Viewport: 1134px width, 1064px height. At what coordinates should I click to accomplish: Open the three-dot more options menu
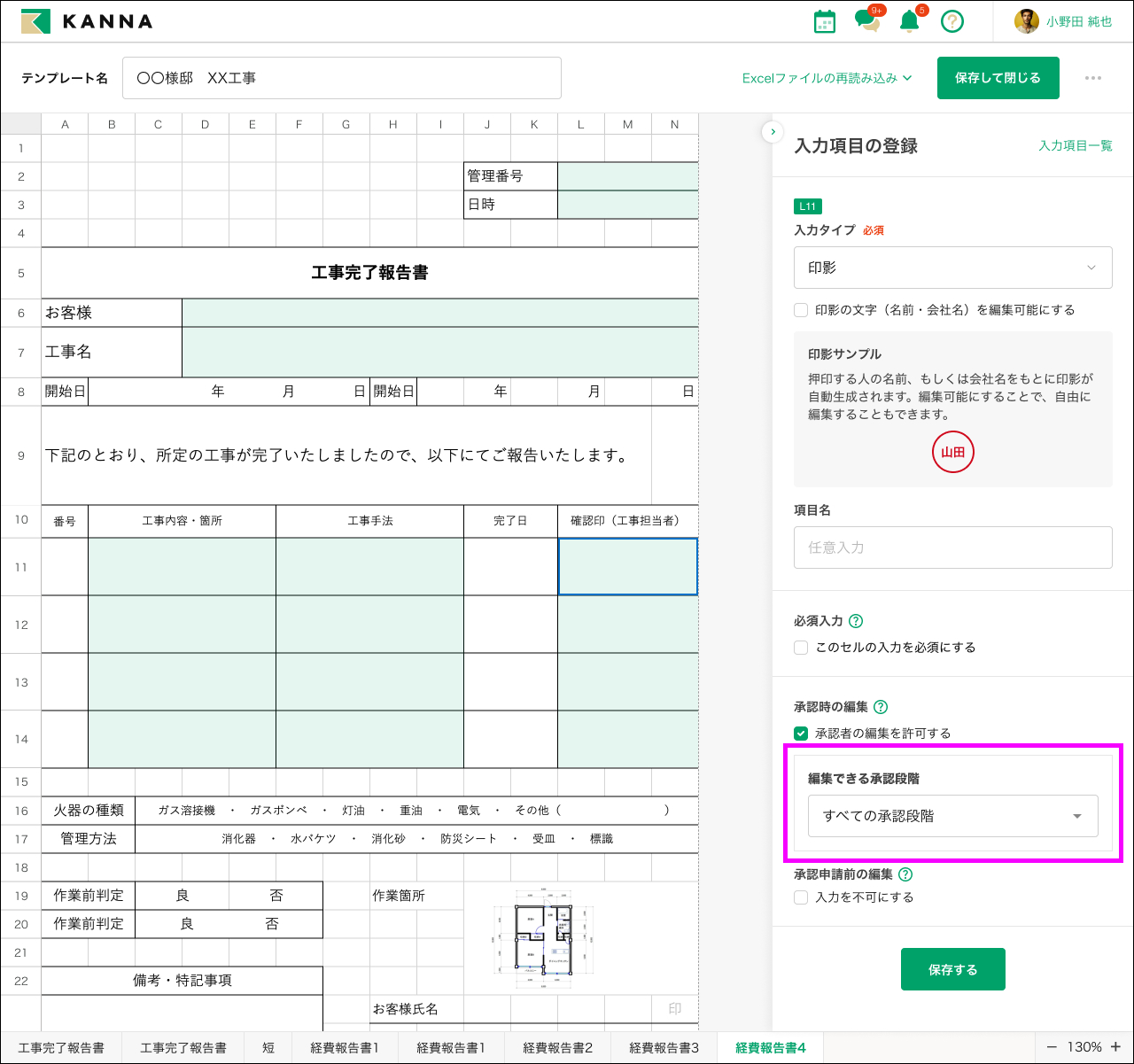[x=1093, y=78]
